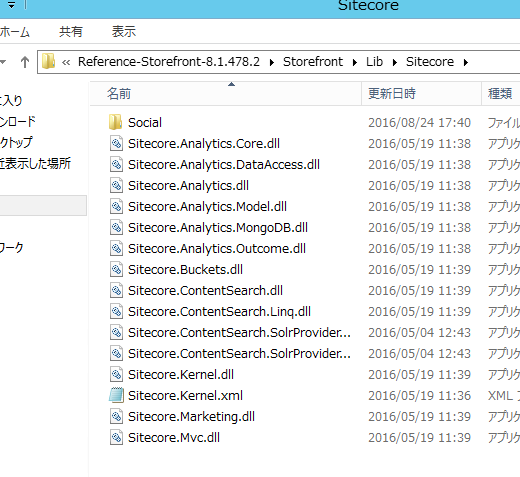520x477 pixels.
Task: Select ダウンロード in the navigation pane
Action: pyautogui.click(x=18, y=121)
